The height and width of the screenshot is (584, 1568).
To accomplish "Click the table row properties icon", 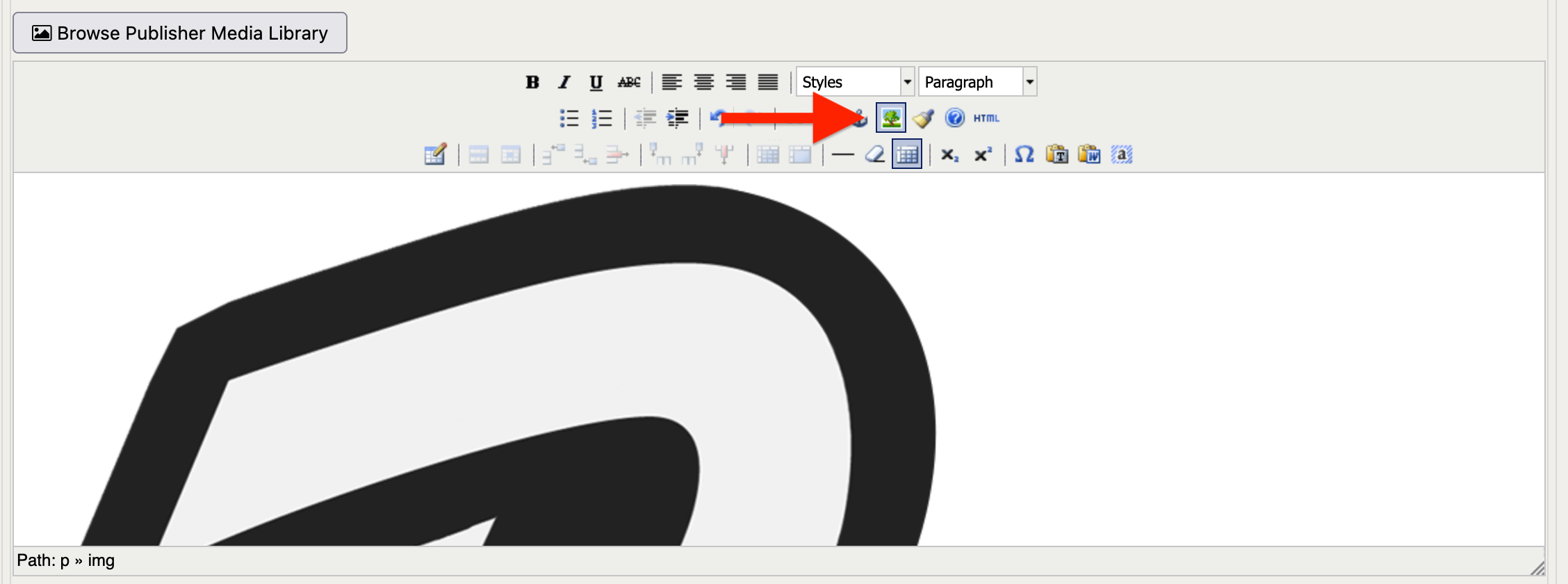I will [x=479, y=154].
